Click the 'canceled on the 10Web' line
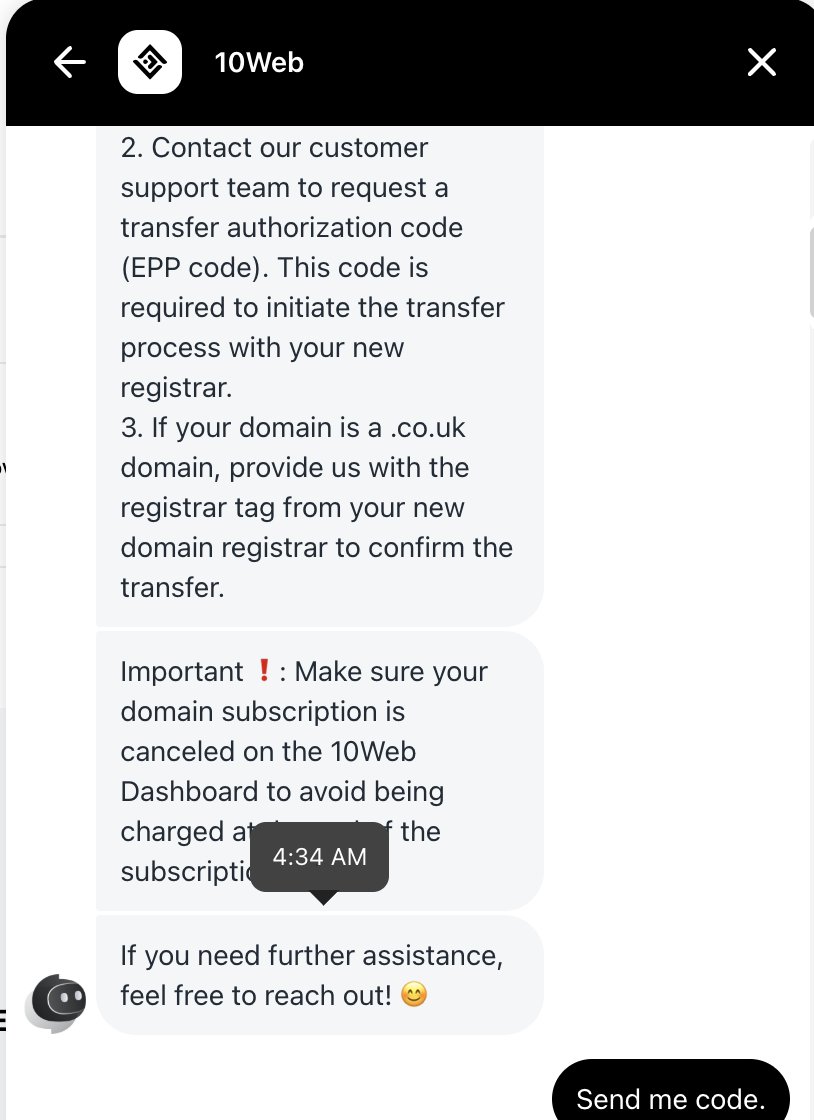814x1120 pixels. 268,751
